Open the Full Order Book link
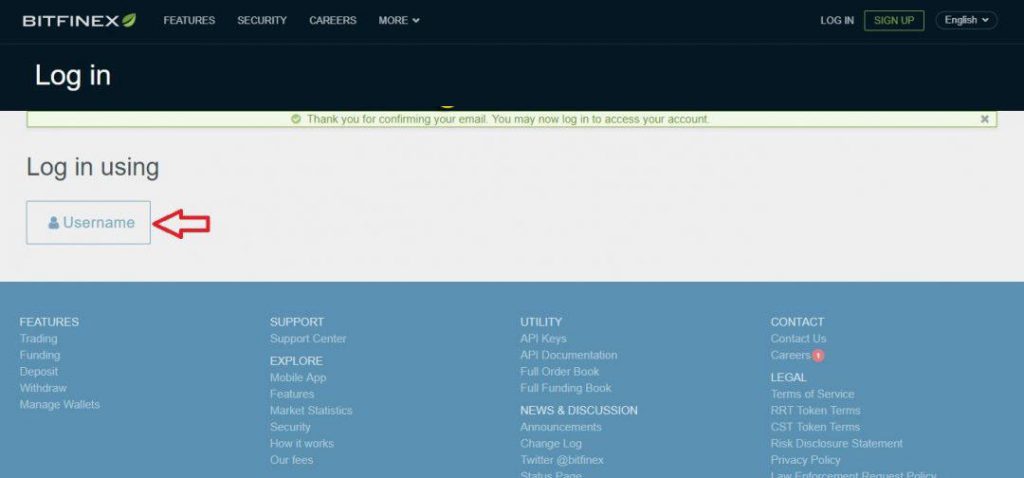Viewport: 1024px width, 478px height. [x=560, y=371]
